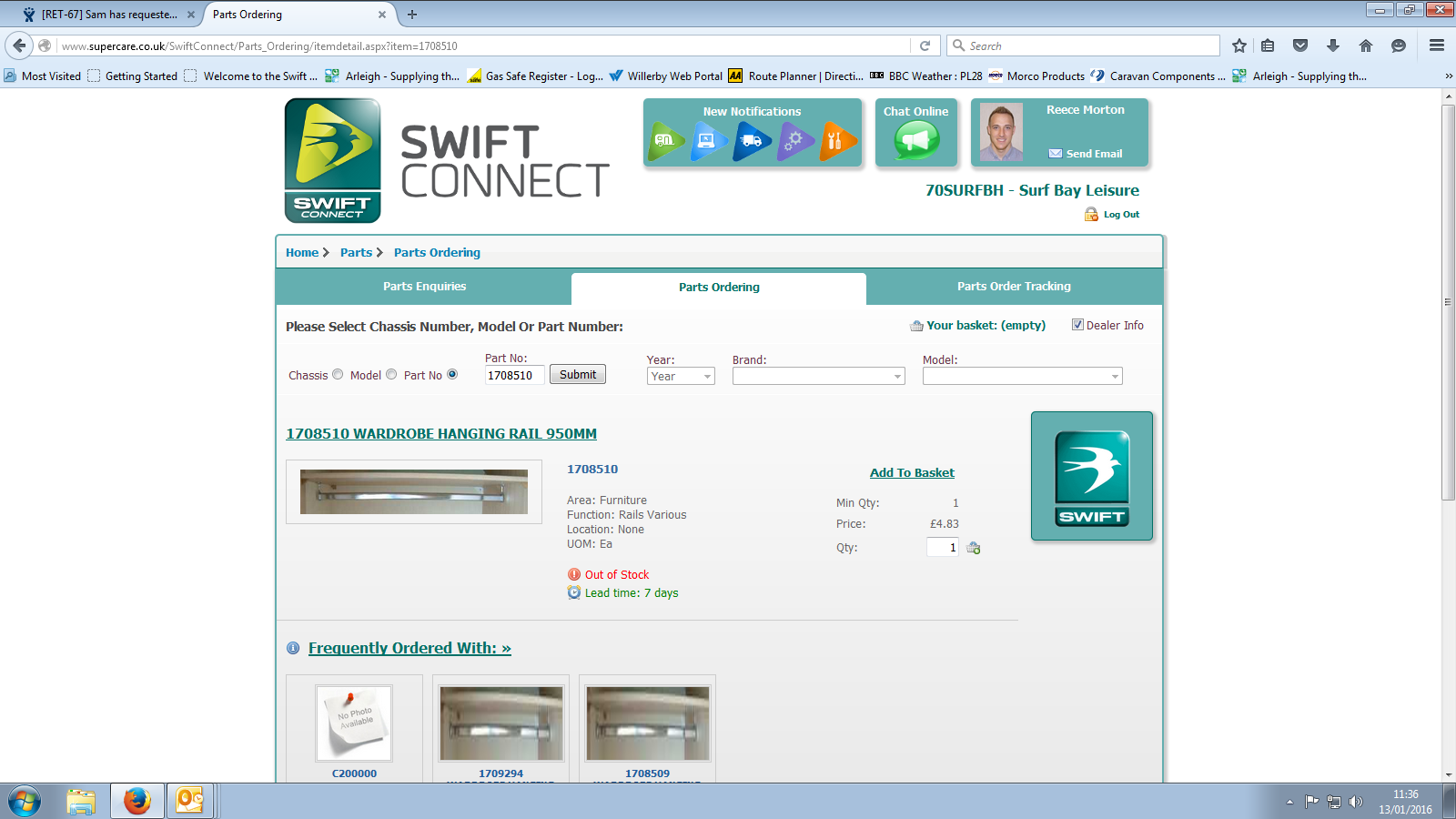This screenshot has width=1456, height=819.
Task: Open Windows Explorer from the taskbar
Action: pos(81,801)
